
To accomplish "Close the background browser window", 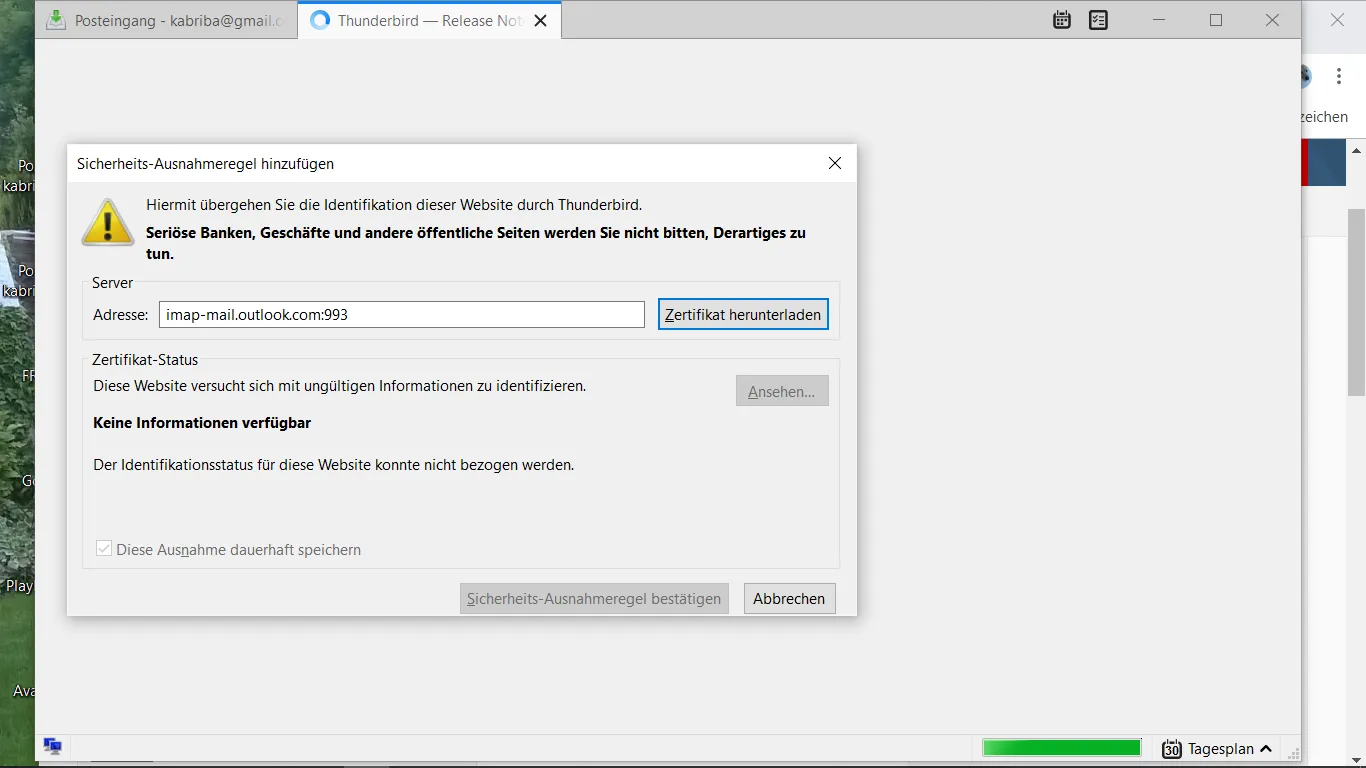I will click(1337, 20).
